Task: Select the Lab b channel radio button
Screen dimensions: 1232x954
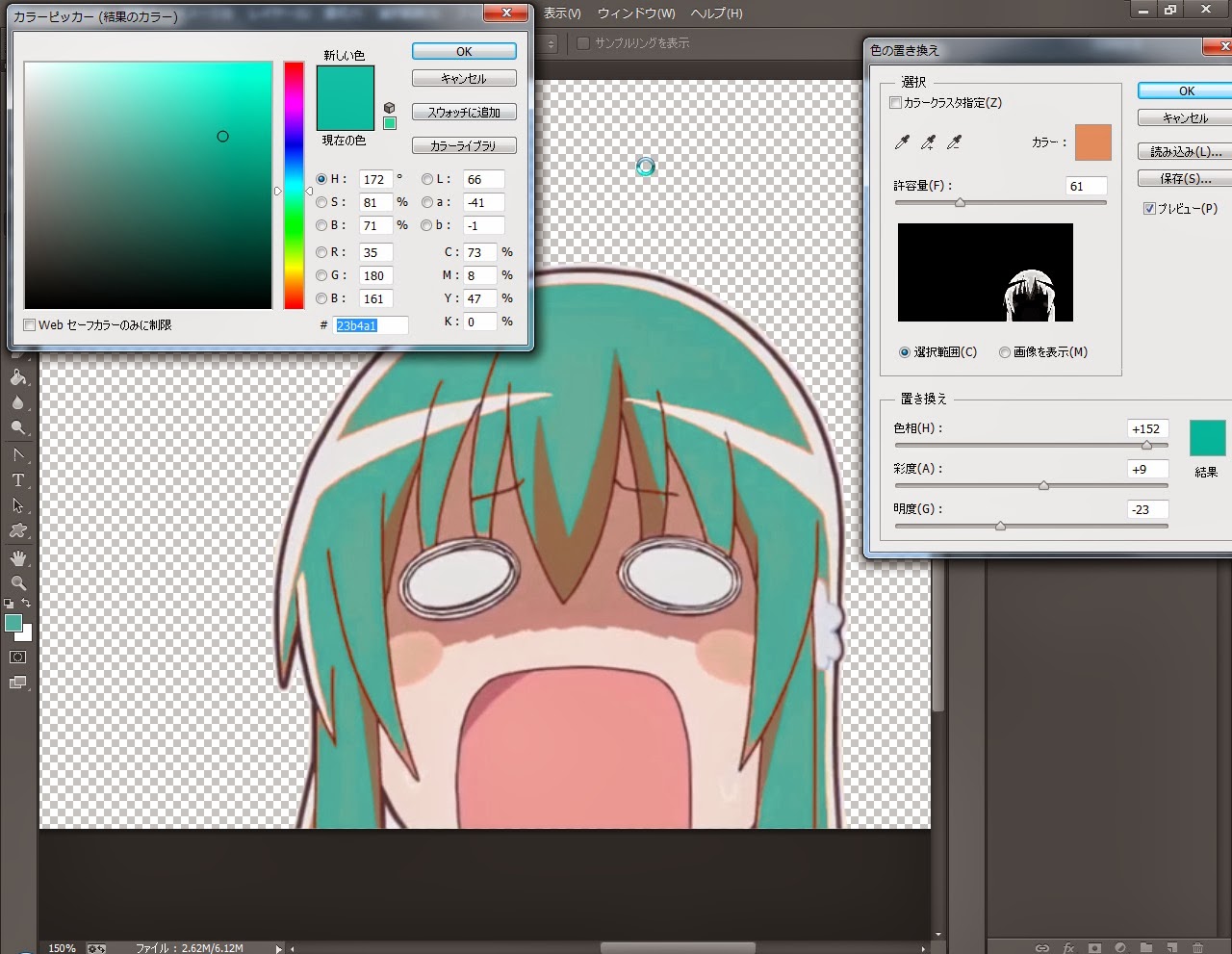Action: tap(427, 225)
